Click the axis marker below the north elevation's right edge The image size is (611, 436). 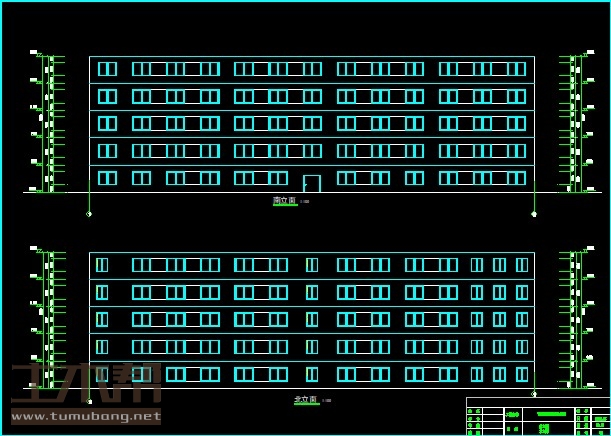pyautogui.click(x=534, y=395)
